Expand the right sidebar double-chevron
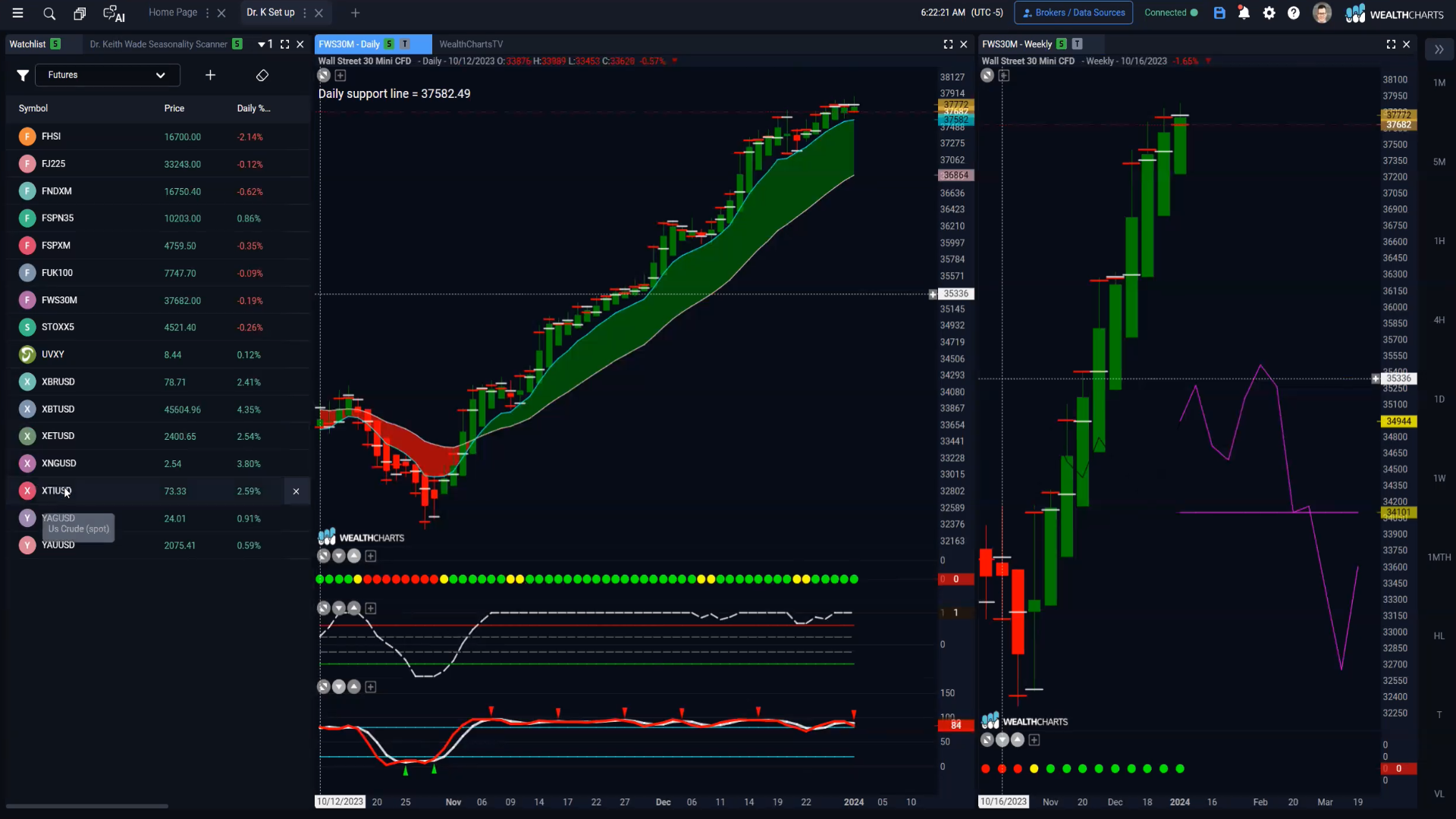The image size is (1456, 819). pyautogui.click(x=1439, y=49)
